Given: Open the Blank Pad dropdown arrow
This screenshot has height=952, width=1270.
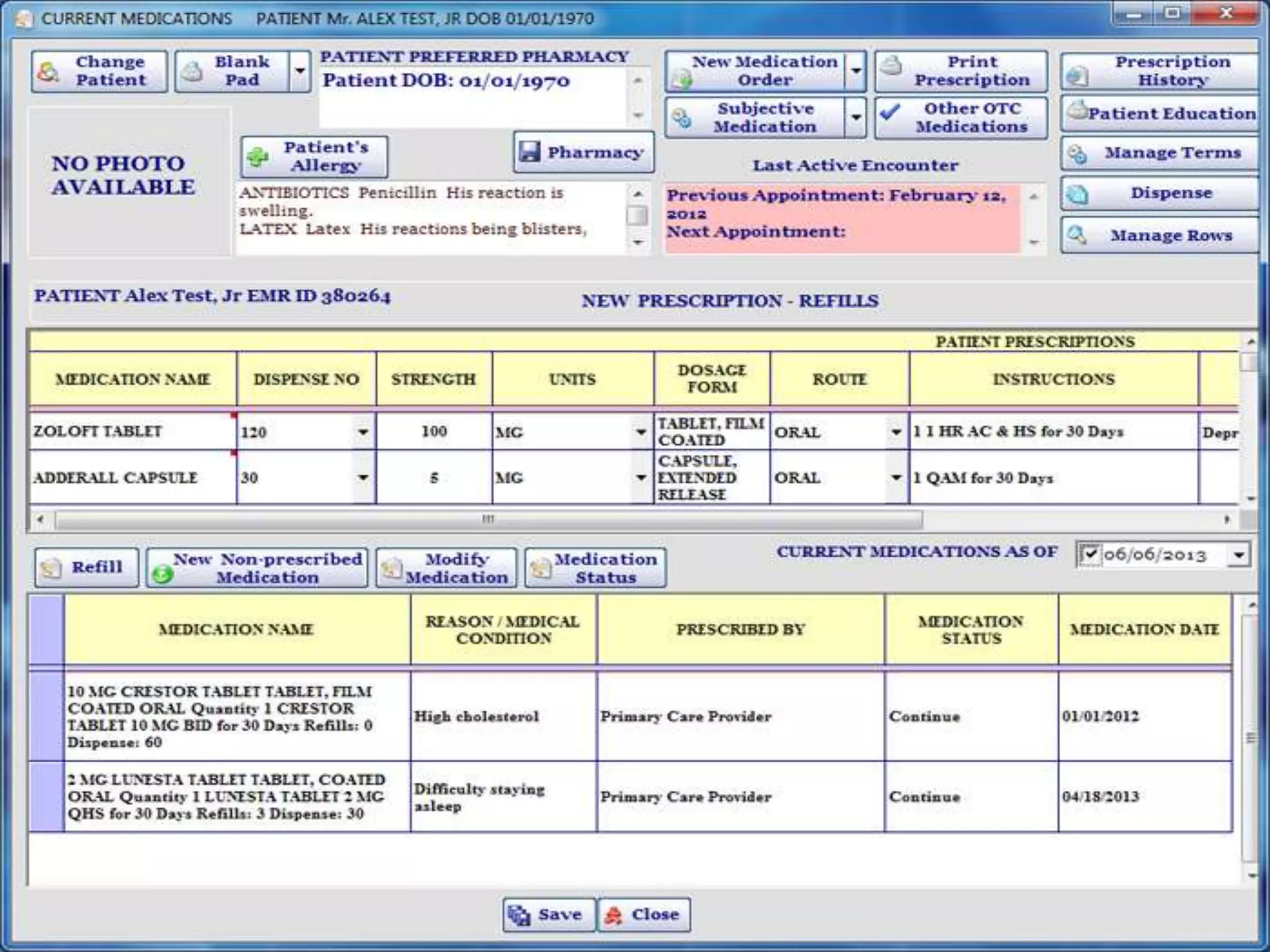Looking at the screenshot, I should click(300, 71).
